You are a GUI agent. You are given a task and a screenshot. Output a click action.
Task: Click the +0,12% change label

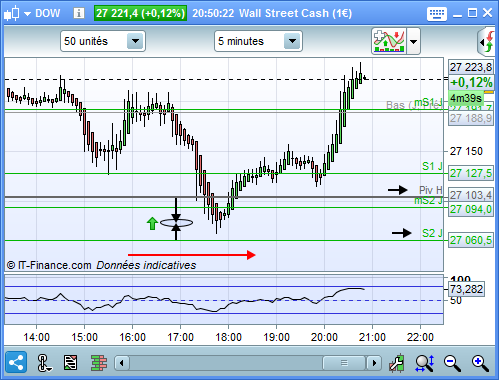471,82
